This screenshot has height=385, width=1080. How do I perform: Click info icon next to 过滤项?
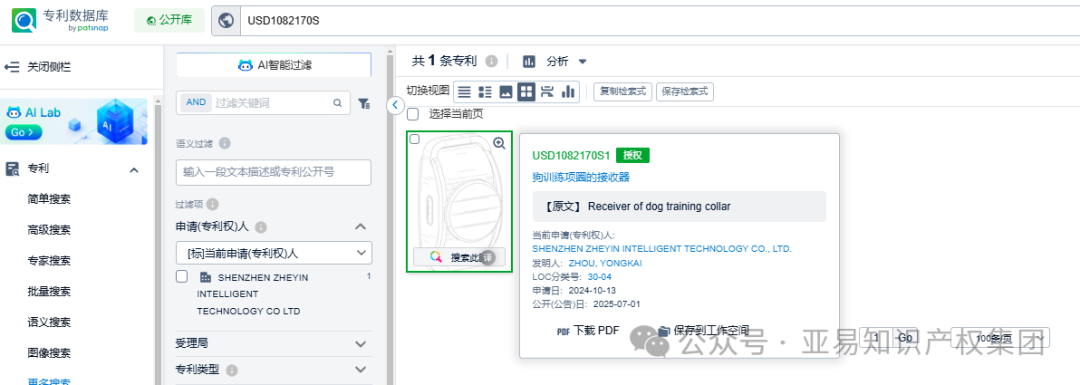coord(212,205)
